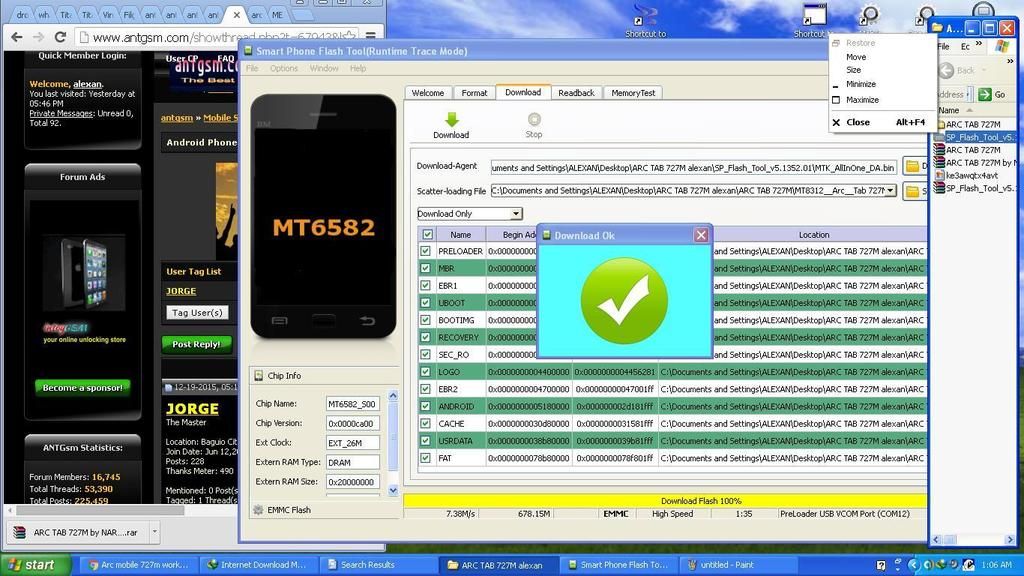Uncheck the ANDROID row checkbox

(x=426, y=406)
